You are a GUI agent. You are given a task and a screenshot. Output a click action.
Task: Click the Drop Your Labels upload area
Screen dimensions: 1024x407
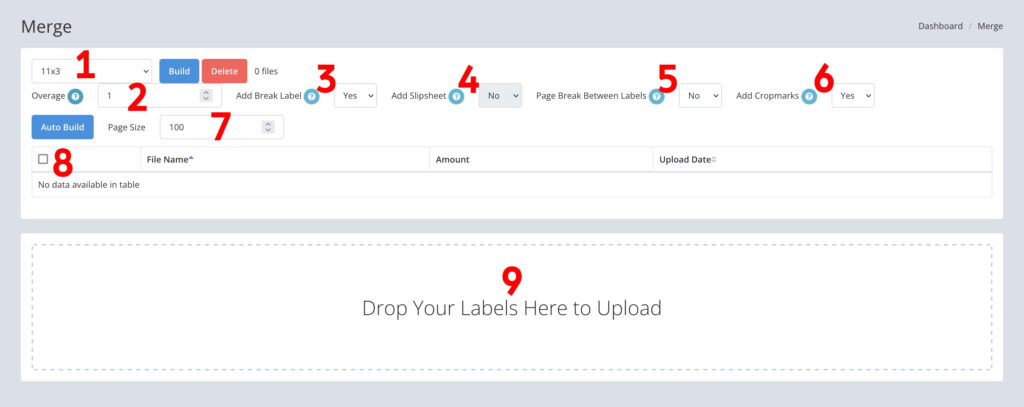(x=512, y=308)
